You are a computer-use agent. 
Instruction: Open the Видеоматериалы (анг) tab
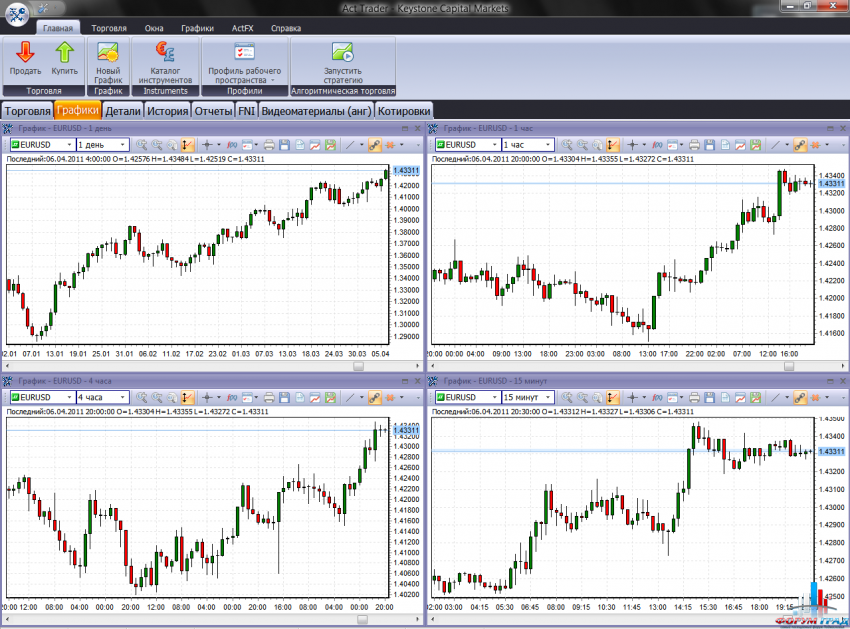point(315,111)
